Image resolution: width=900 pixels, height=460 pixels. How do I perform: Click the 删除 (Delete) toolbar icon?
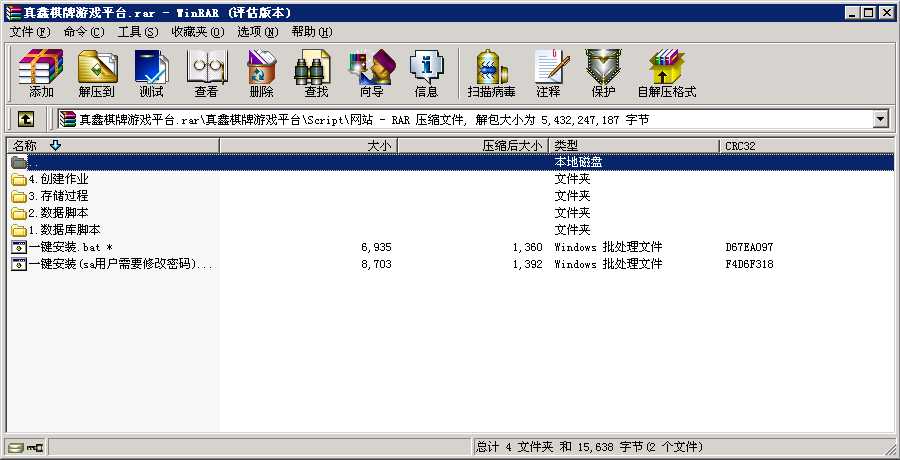(x=262, y=67)
